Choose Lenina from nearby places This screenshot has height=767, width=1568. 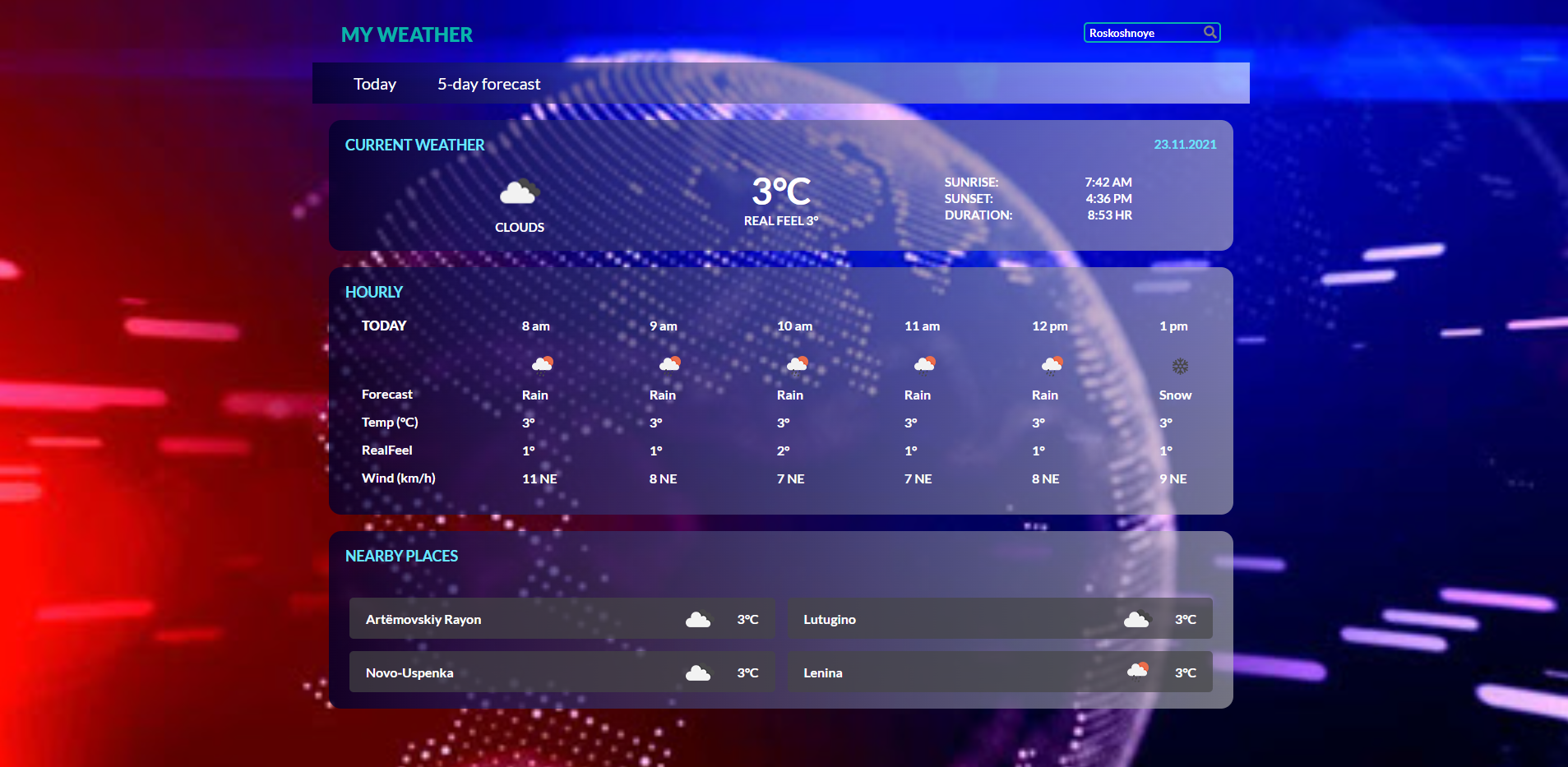point(823,672)
